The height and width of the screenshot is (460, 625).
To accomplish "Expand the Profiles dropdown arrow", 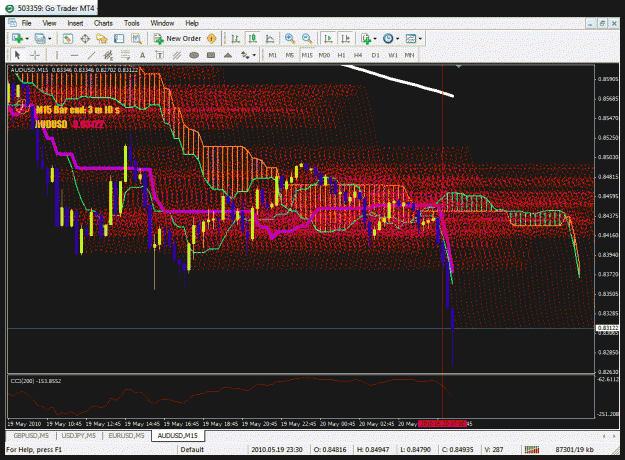I will coord(50,39).
